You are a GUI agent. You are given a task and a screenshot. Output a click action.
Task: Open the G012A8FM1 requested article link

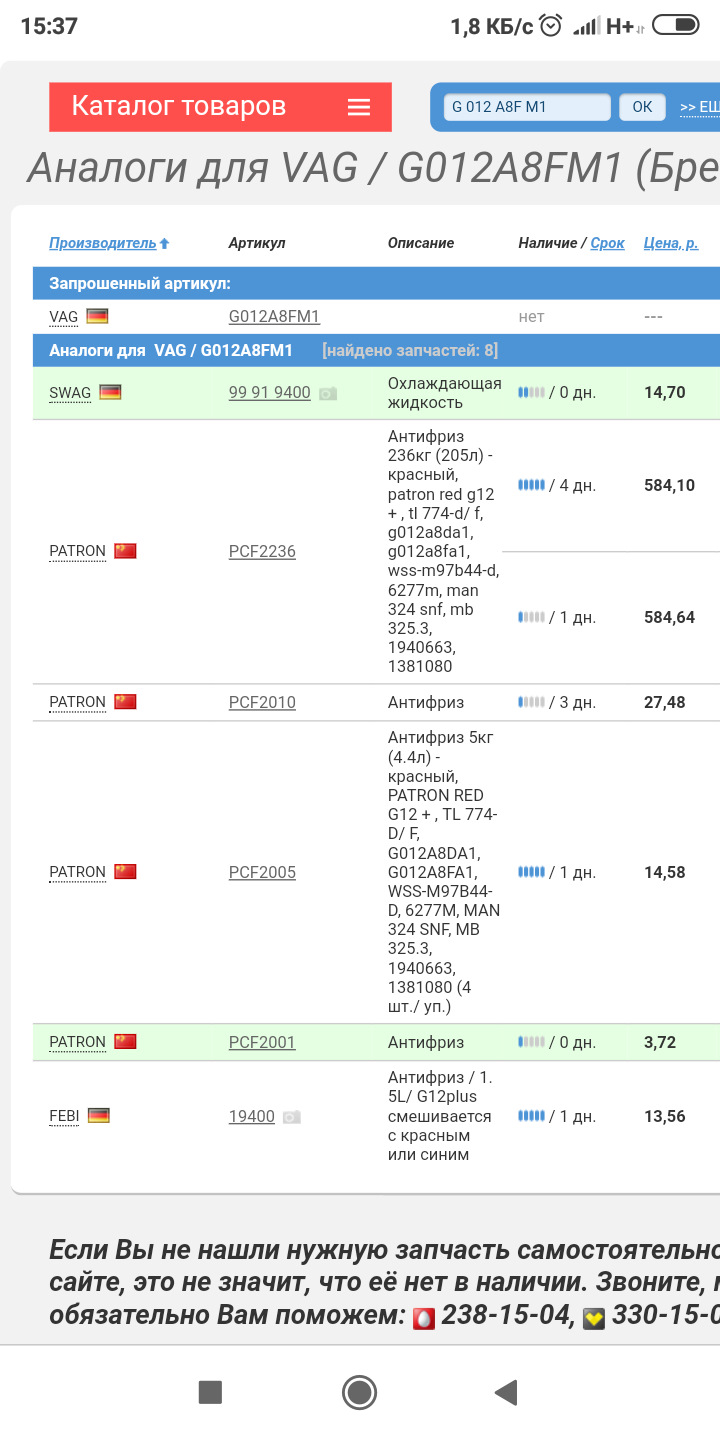coord(274,317)
